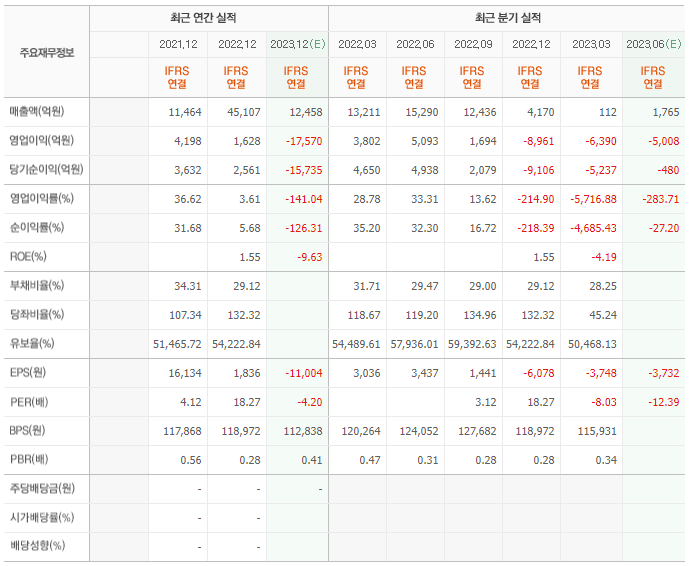Click the EPS value 16,134
The height and width of the screenshot is (566, 691).
coord(185,373)
